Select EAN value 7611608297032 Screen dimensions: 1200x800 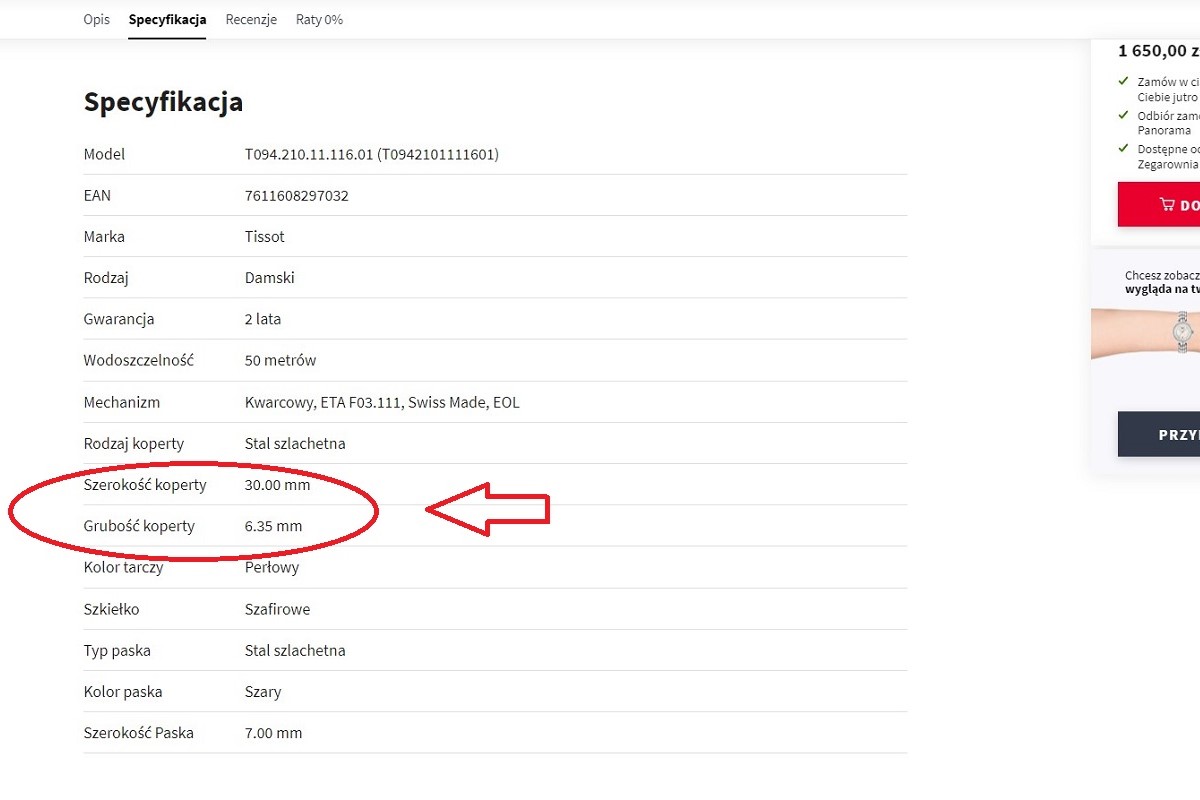[x=297, y=196]
